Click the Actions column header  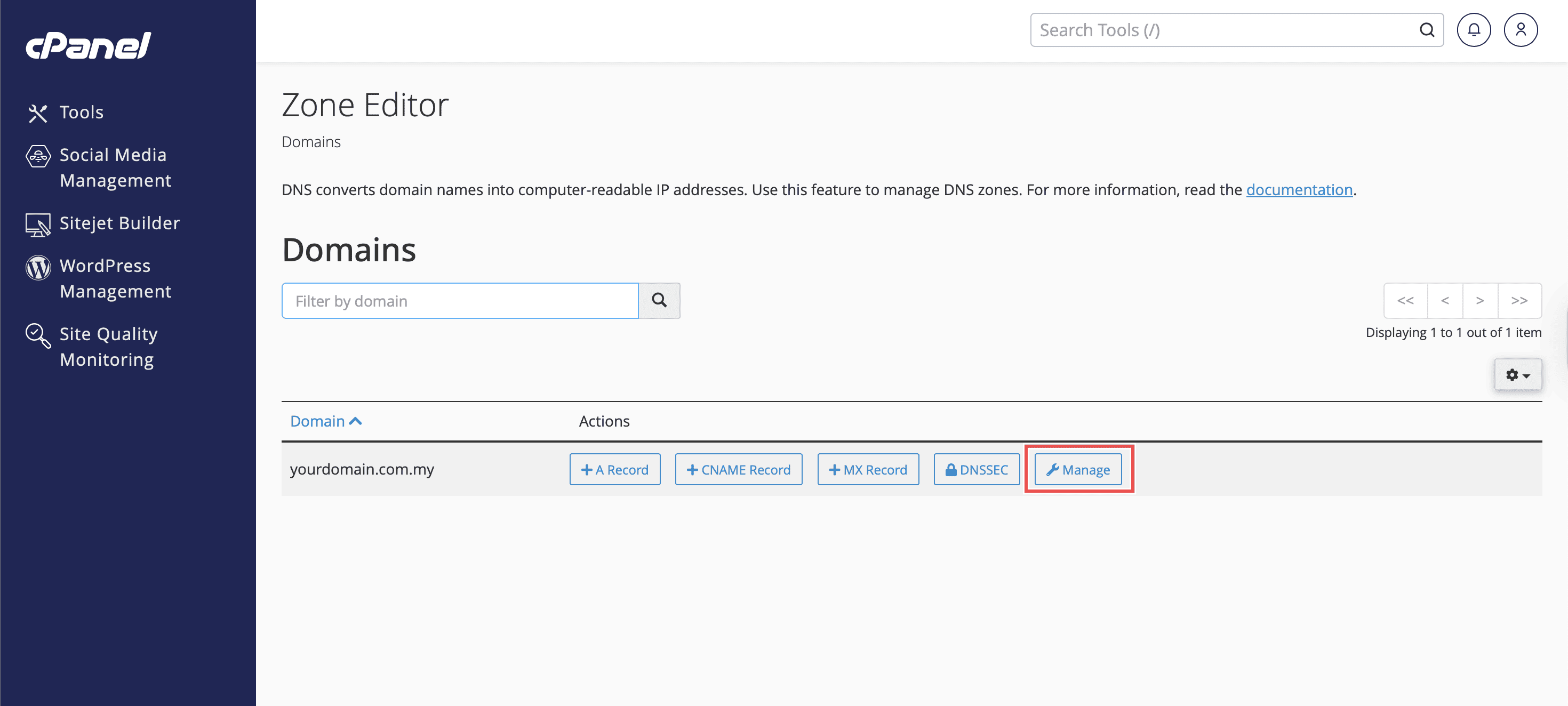604,421
